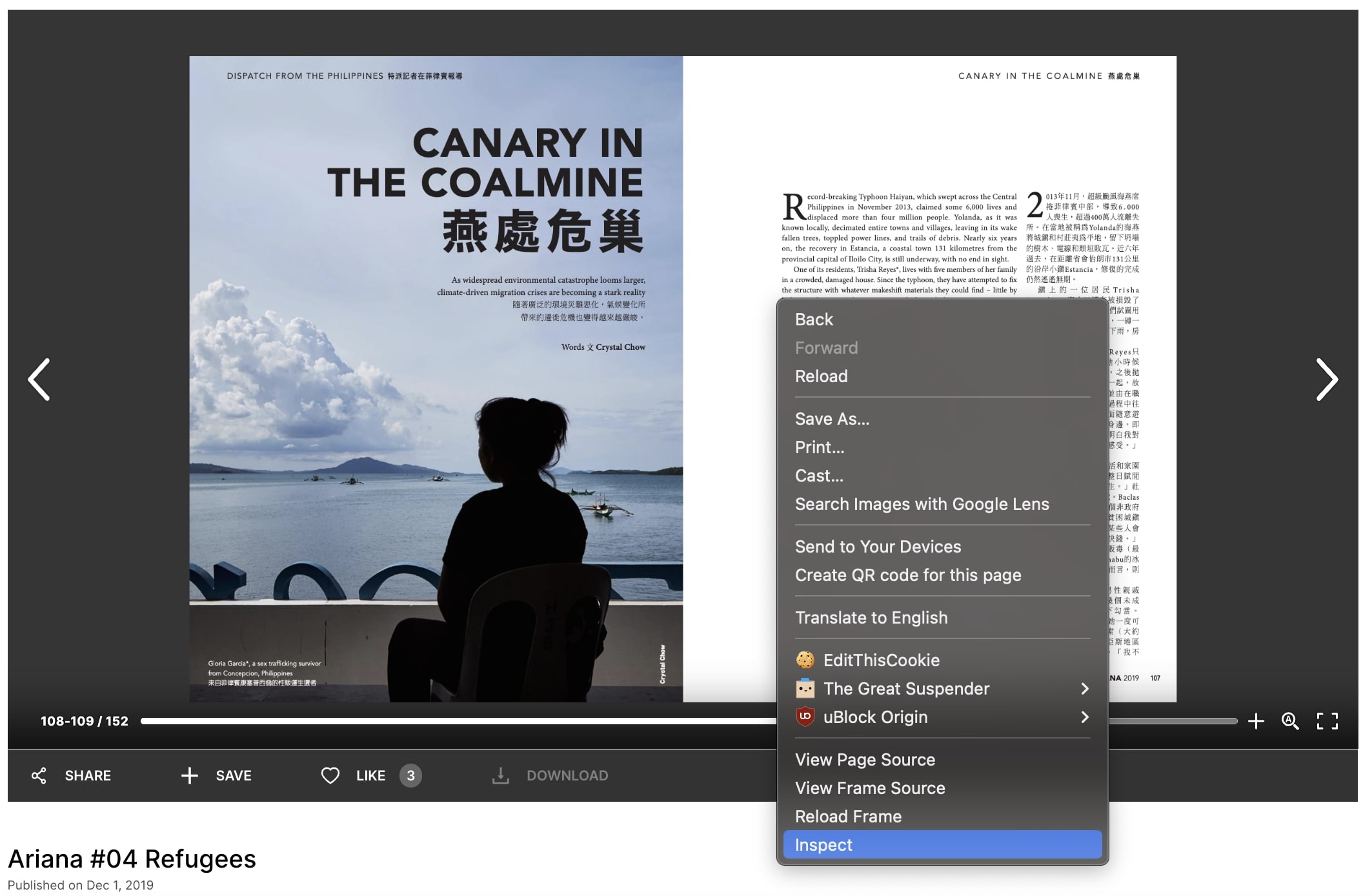Expand the uBlock Origin submenu arrow
Viewport: 1372px width, 896px height.
point(1085,717)
